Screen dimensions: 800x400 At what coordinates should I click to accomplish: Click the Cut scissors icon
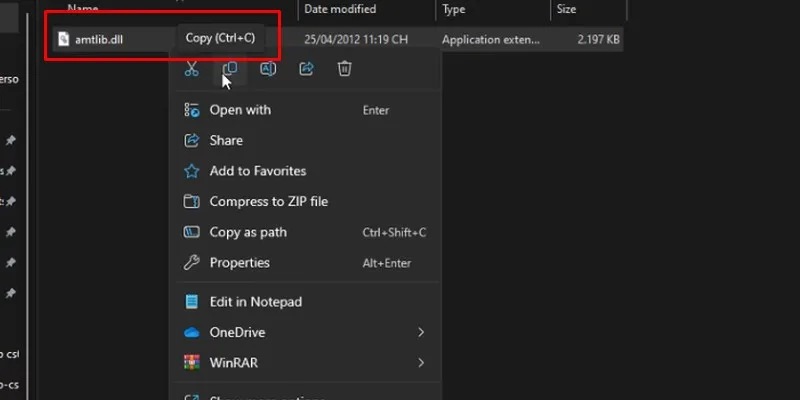click(x=191, y=69)
